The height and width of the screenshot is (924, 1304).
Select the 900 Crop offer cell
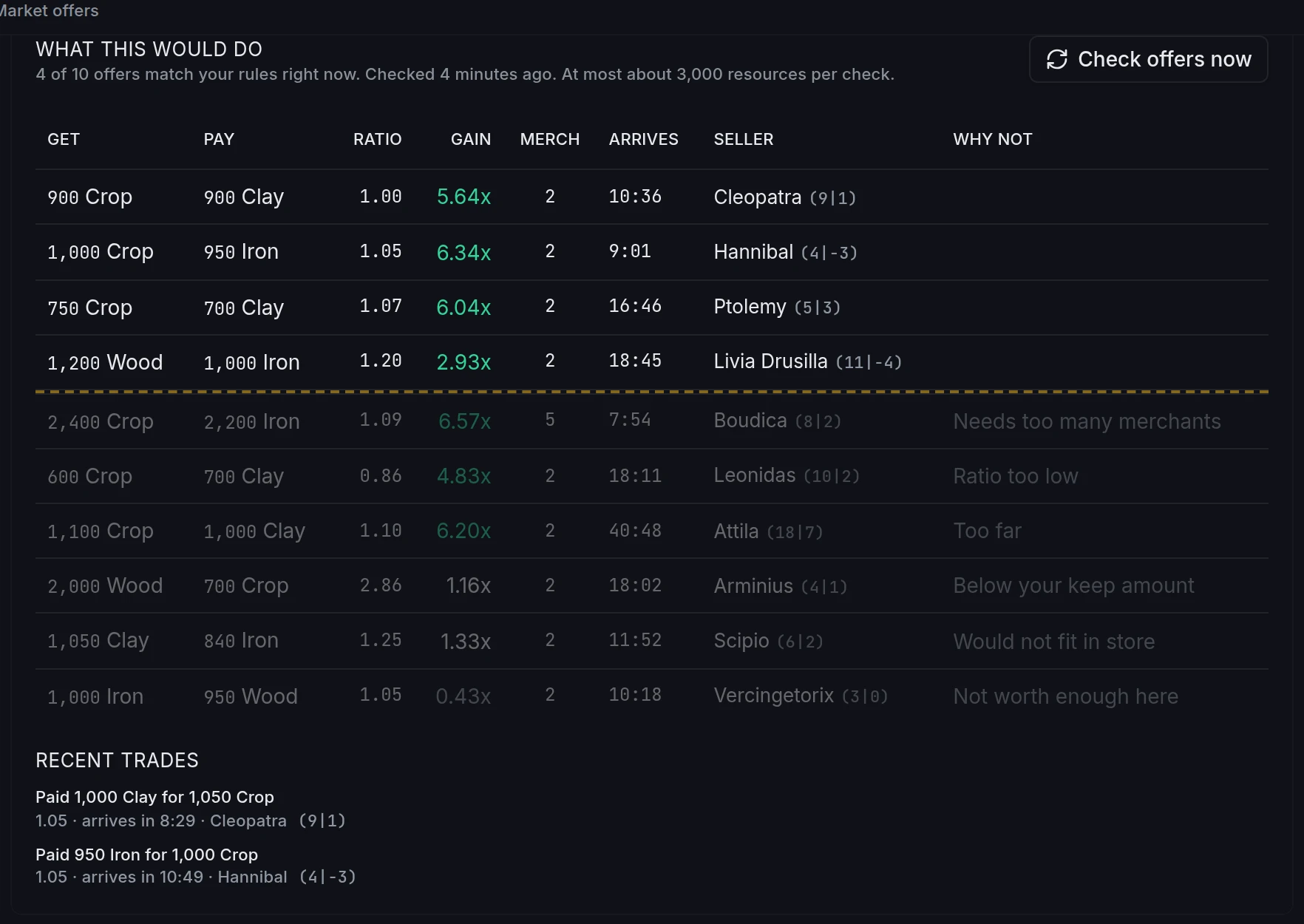click(89, 197)
